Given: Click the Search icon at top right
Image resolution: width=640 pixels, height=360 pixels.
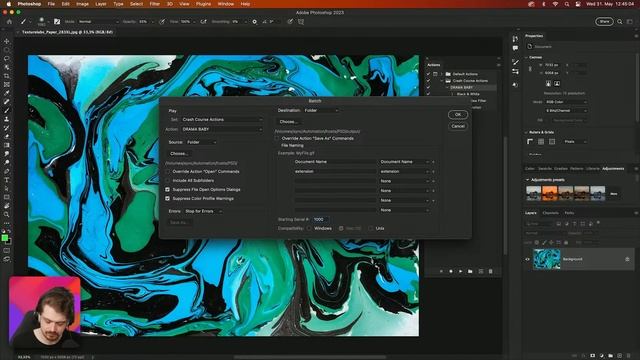Looking at the screenshot, I should click(620, 22).
